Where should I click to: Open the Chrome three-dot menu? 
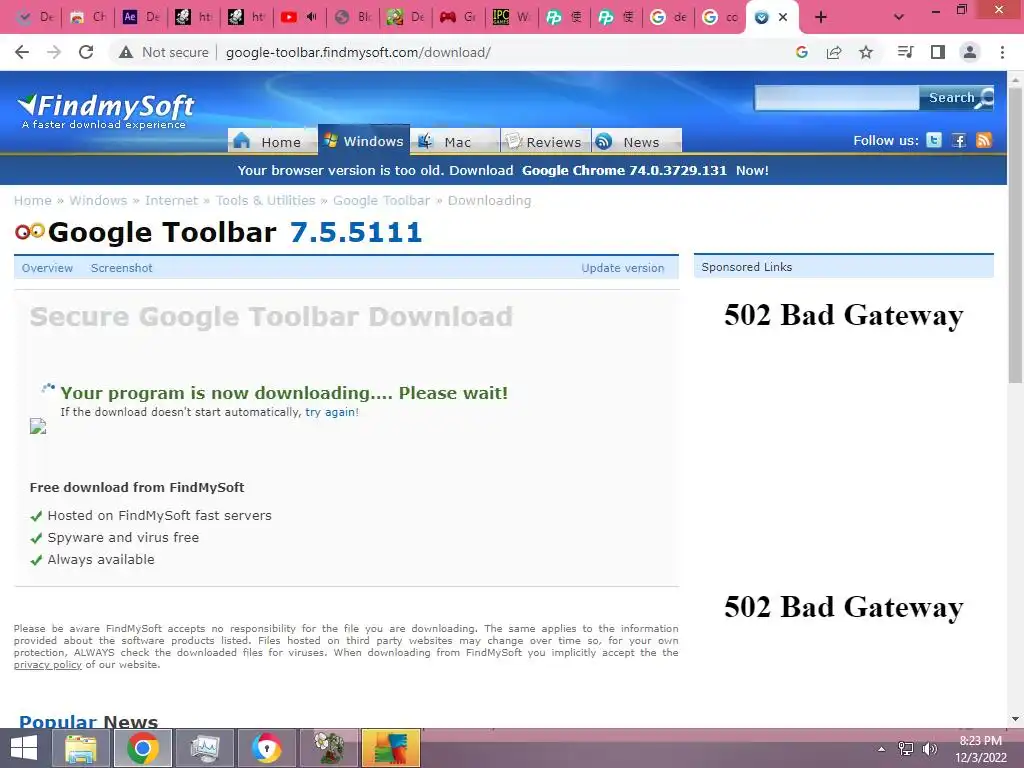1002,52
